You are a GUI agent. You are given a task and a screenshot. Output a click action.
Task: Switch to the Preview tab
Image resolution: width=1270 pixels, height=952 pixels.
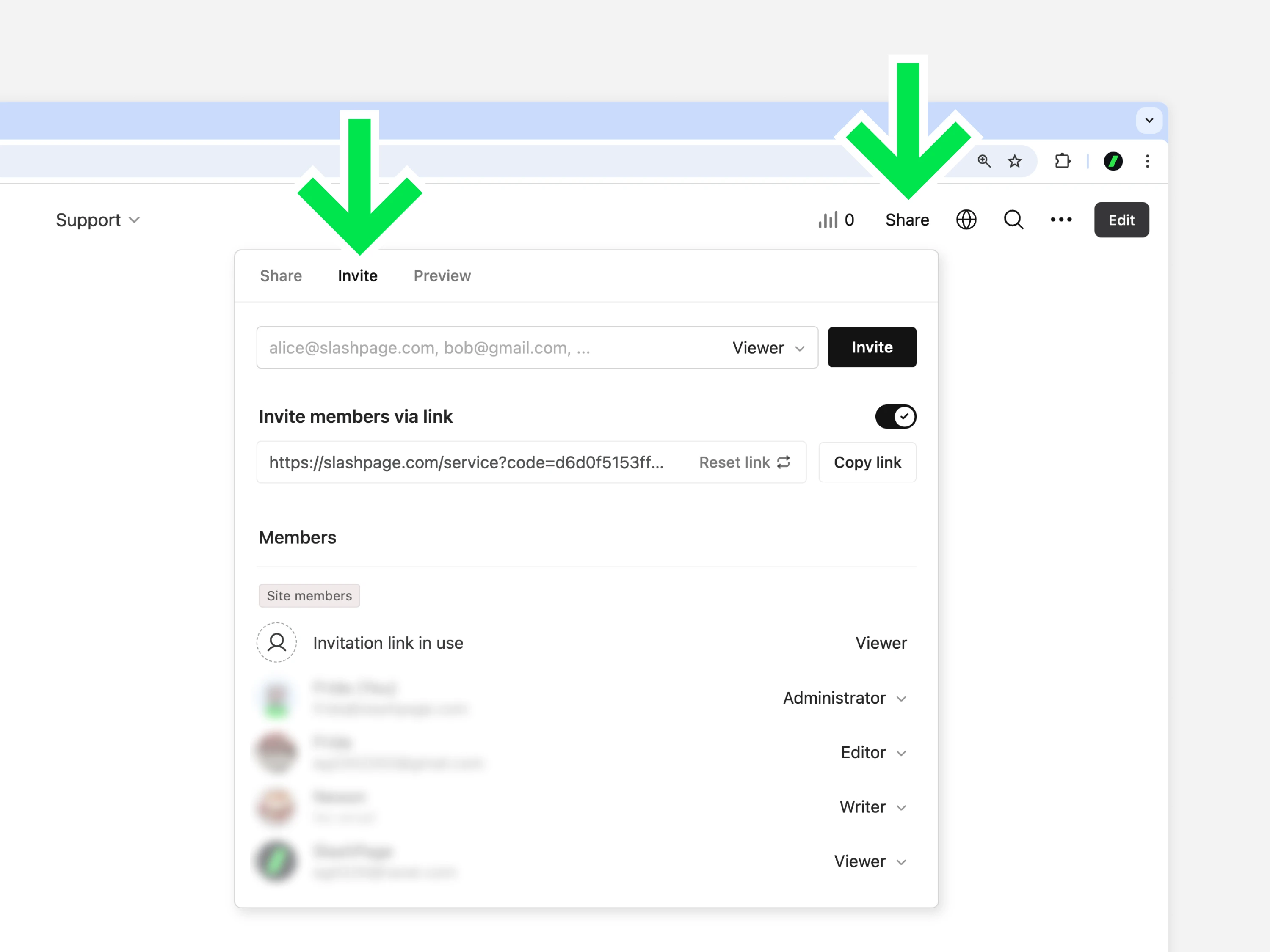tap(442, 276)
